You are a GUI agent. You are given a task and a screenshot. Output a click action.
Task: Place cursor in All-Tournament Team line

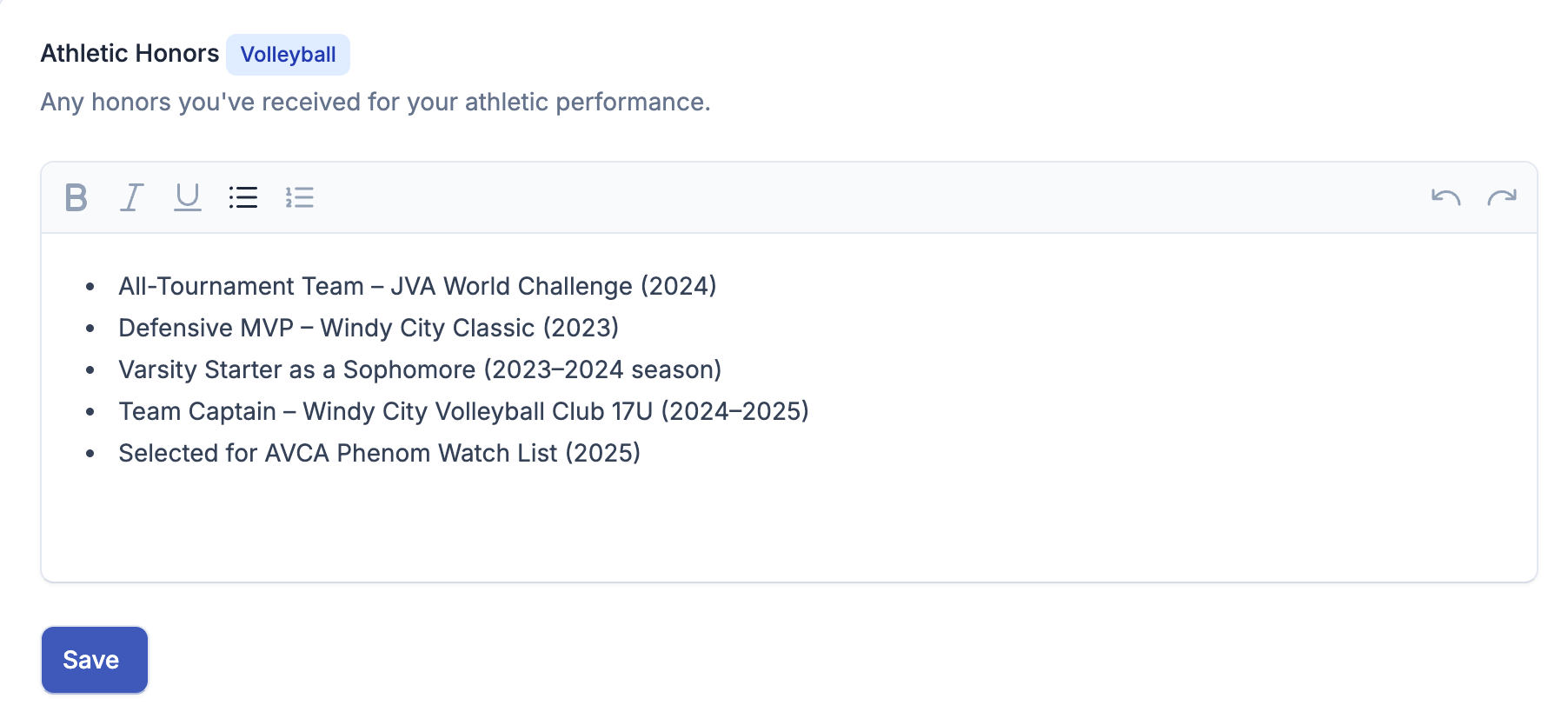point(417,286)
